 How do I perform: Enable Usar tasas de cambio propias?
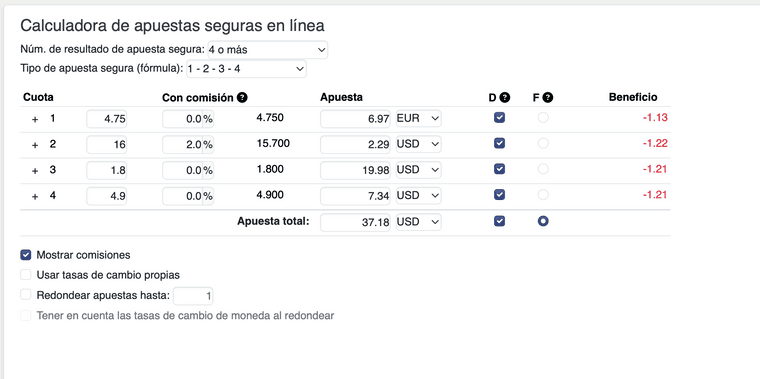[x=26, y=275]
